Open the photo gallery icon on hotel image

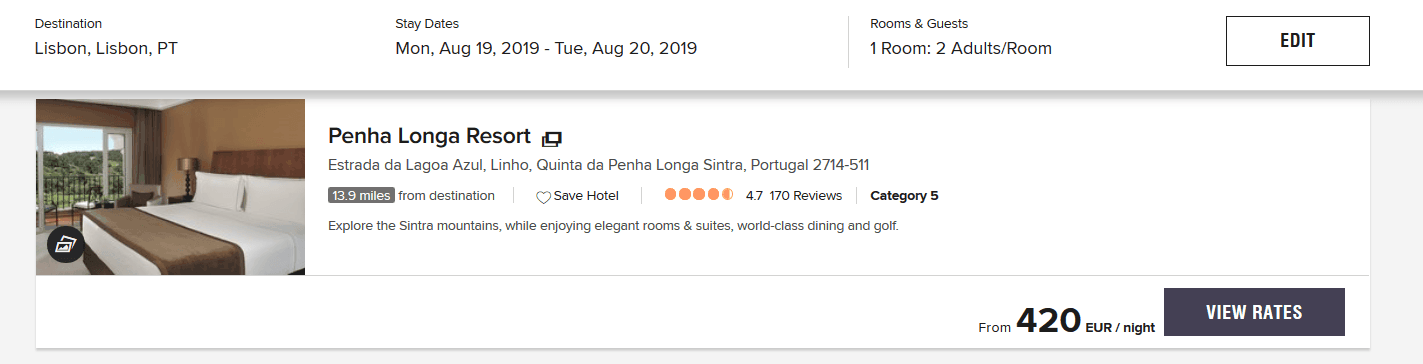[x=65, y=244]
